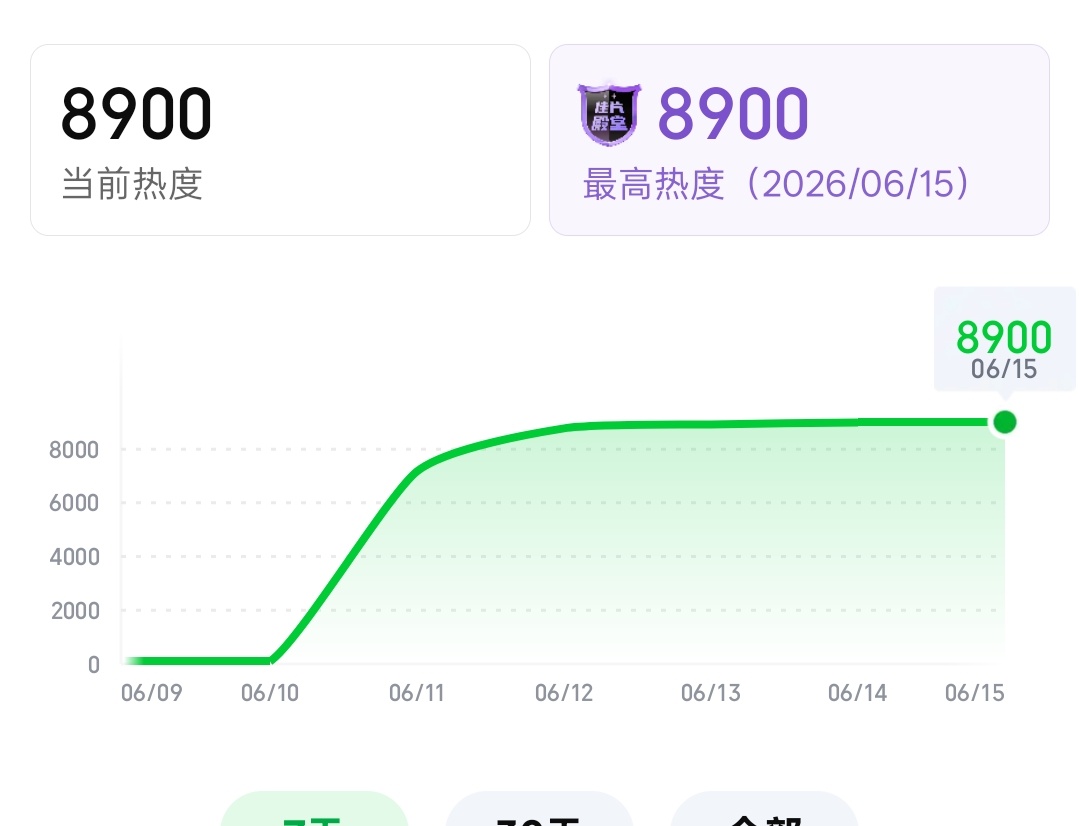This screenshot has width=1079, height=826.
Task: Tap the 当前热度 label
Action: pos(132,184)
